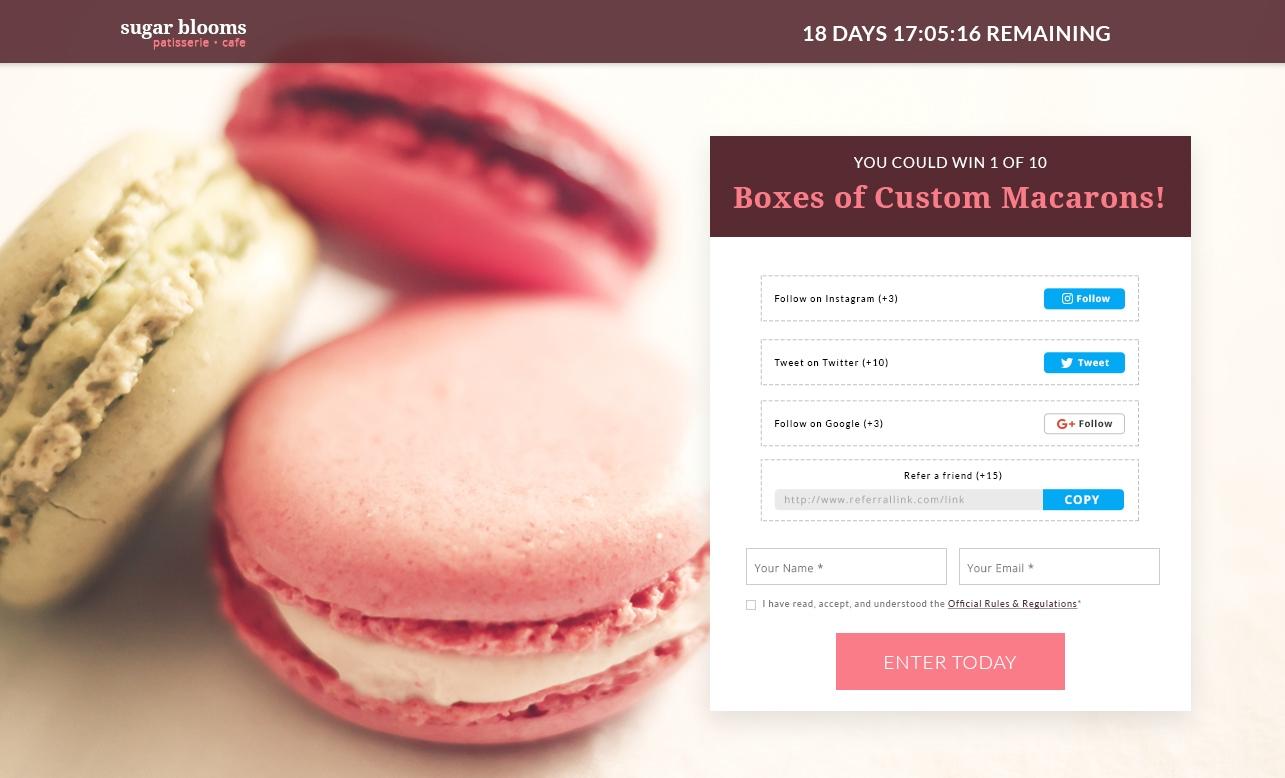Click the Twitter Tweet button
Image resolution: width=1285 pixels, height=778 pixels.
[1084, 362]
